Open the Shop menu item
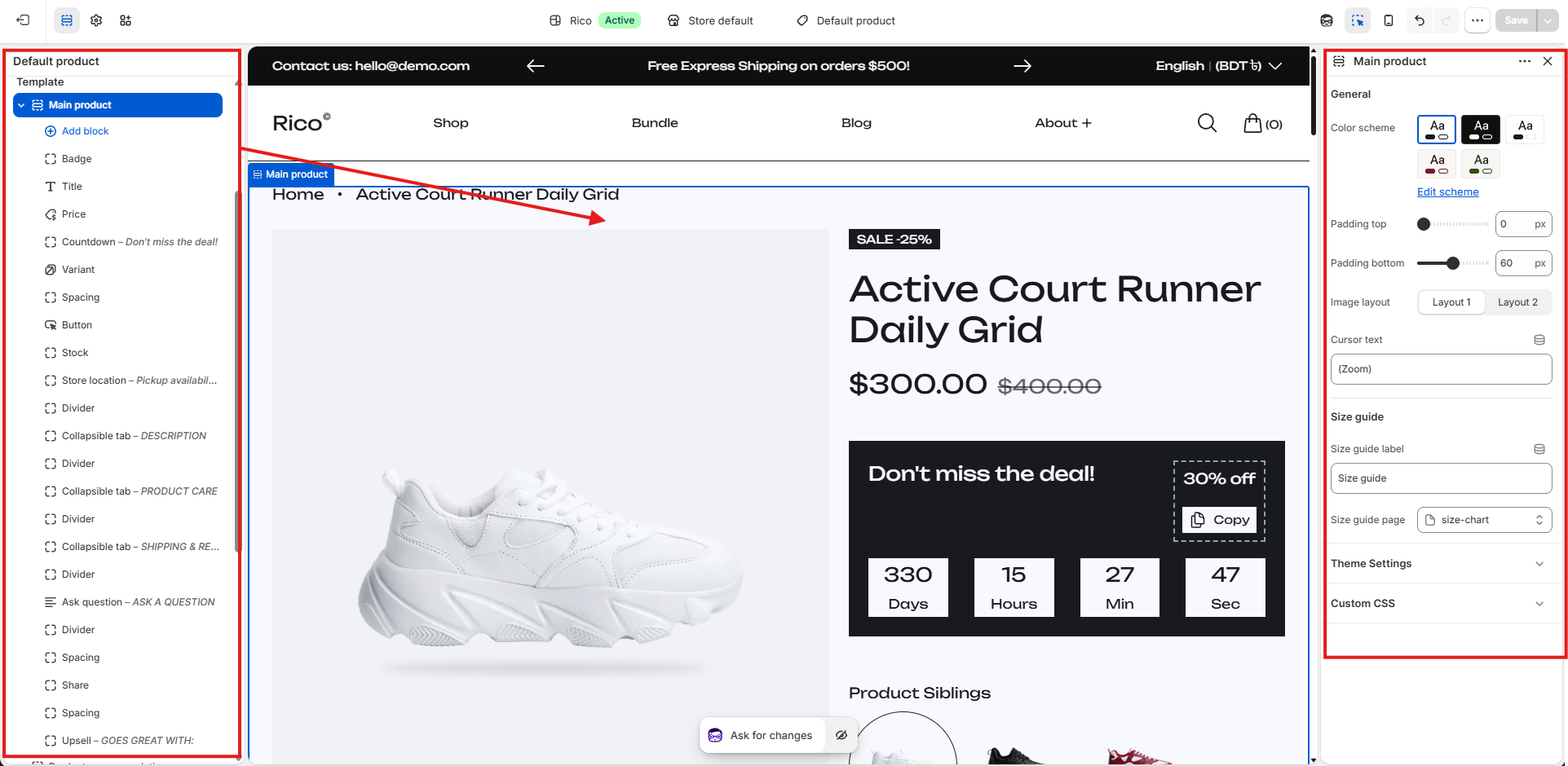 point(451,123)
